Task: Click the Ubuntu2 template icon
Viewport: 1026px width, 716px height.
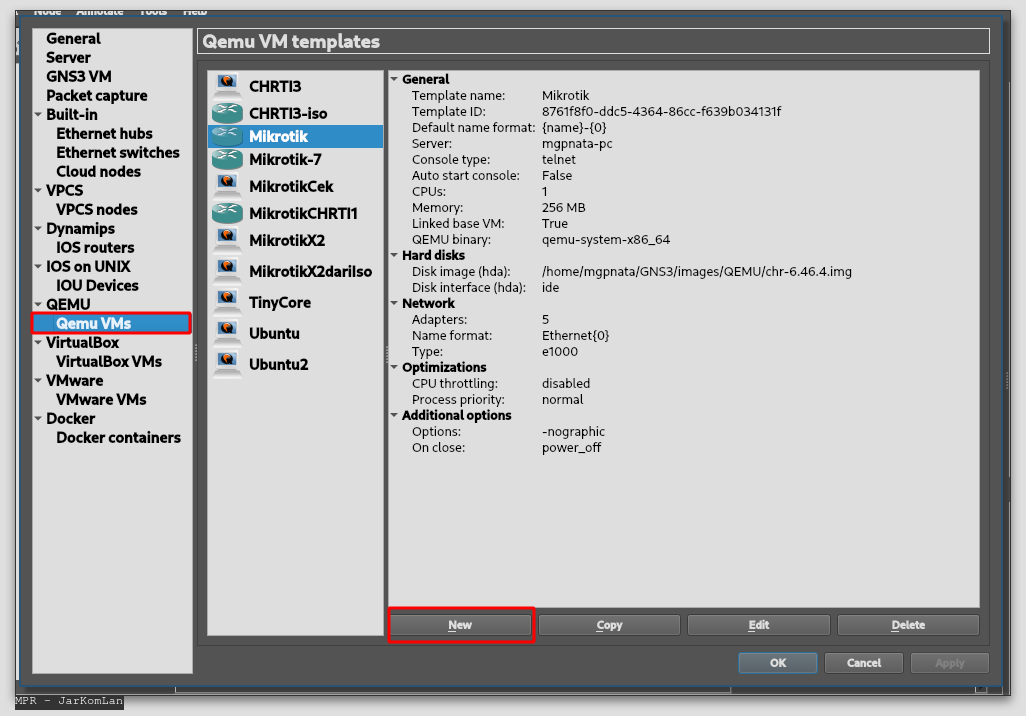Action: tap(227, 364)
